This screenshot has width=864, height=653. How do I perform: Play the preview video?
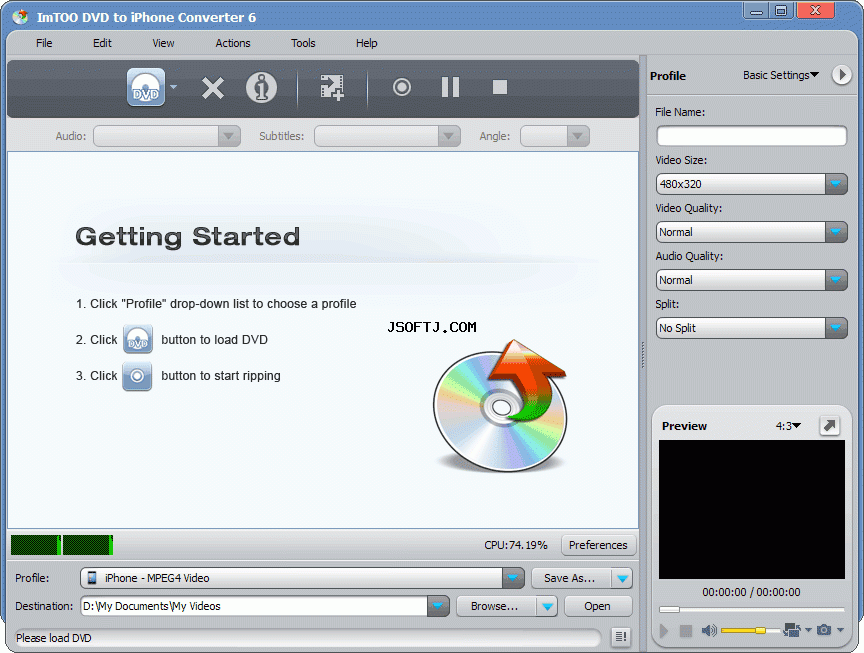[664, 630]
